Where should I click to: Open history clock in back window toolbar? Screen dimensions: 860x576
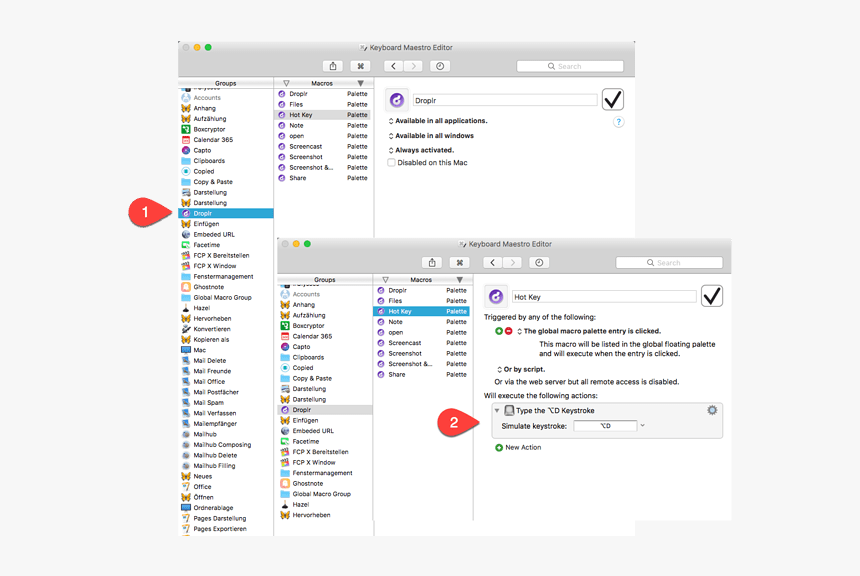tap(440, 66)
